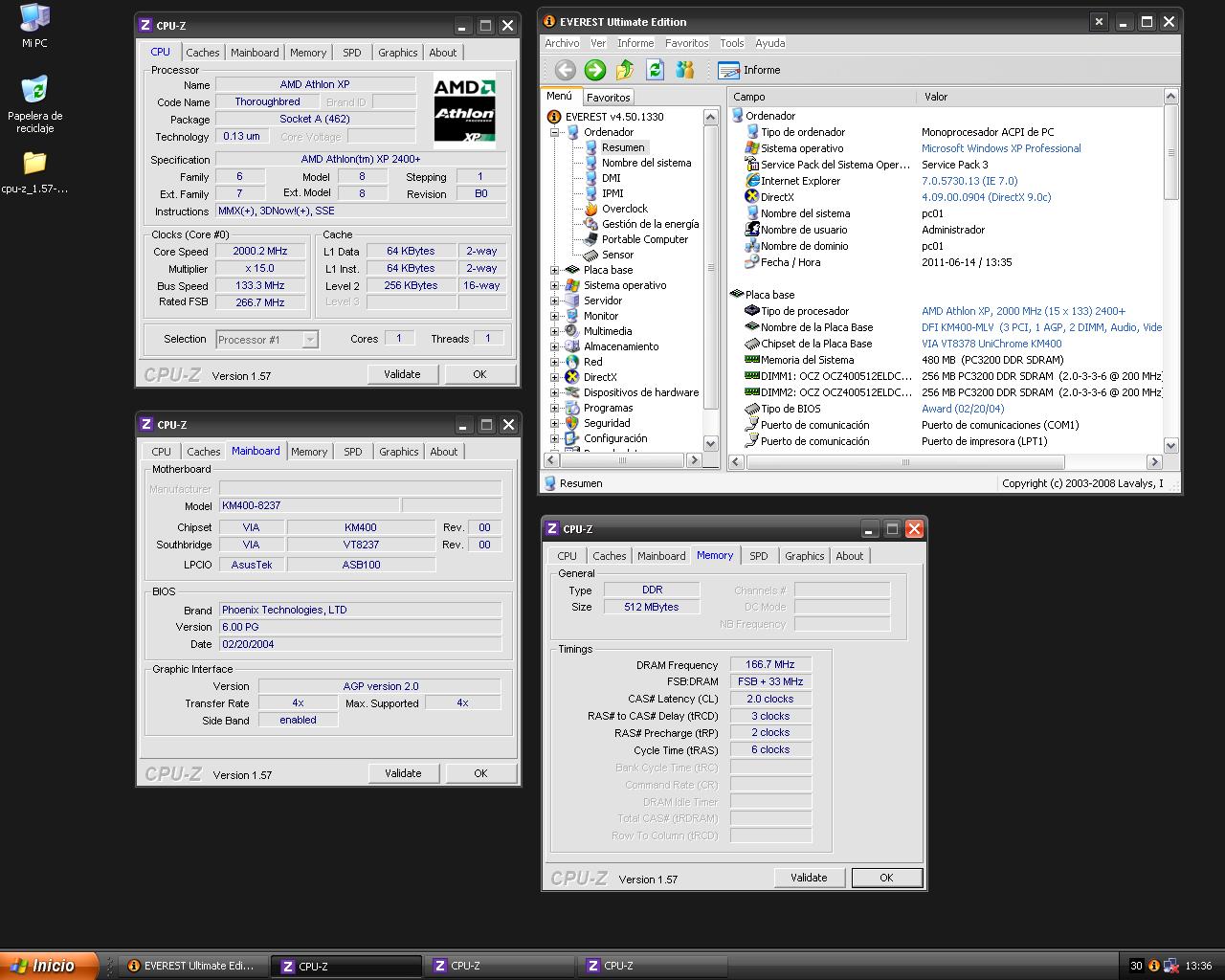Expand the Monitor tree node

[554, 316]
